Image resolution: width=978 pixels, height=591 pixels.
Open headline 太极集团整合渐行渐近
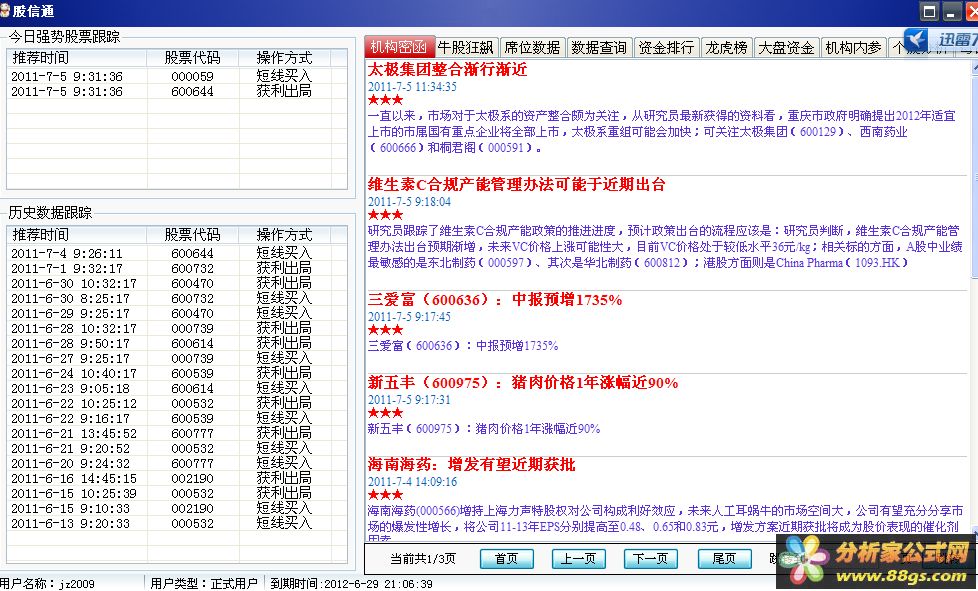[447, 69]
